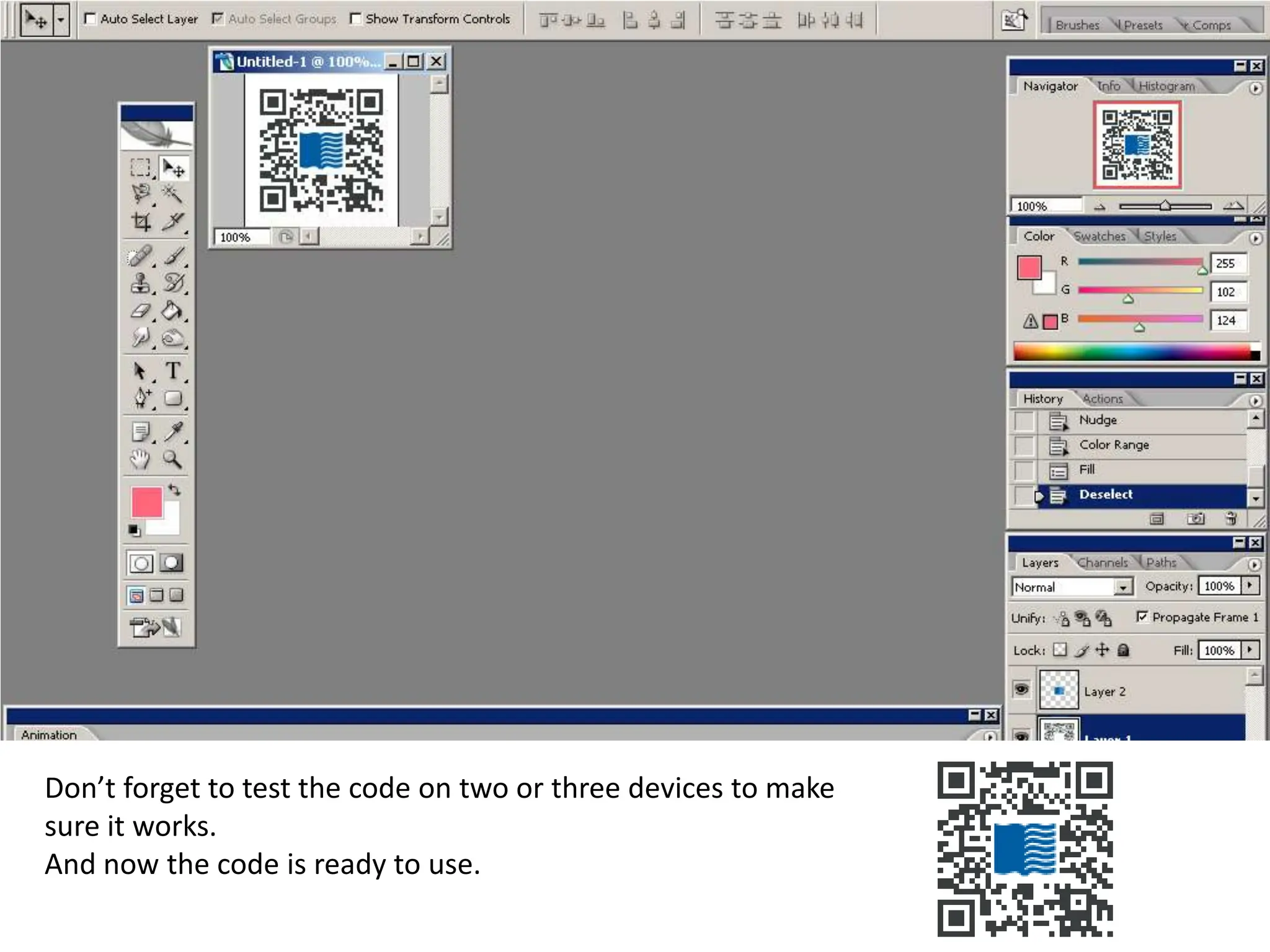Switch to the Info tab
Image resolution: width=1270 pixels, height=952 pixels.
(1109, 86)
